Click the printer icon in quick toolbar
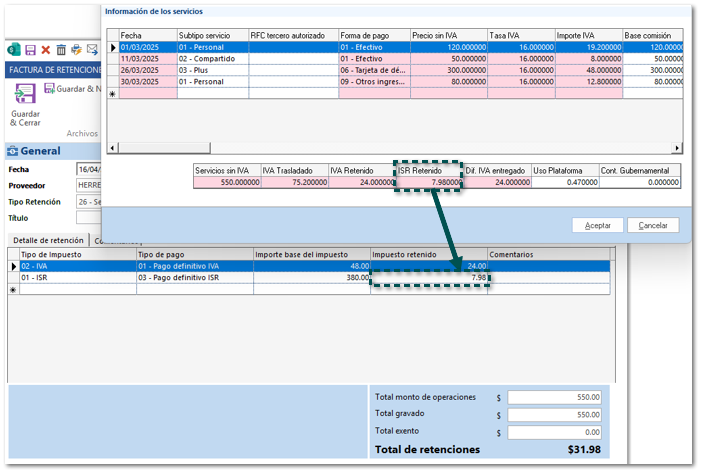 tap(76, 49)
